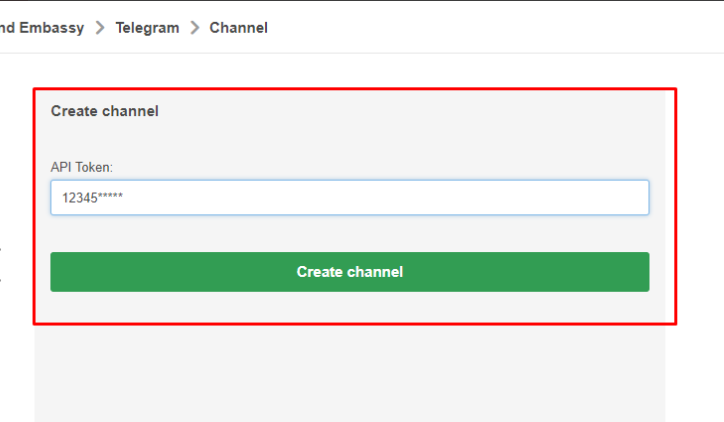Click the API Token input field
The width and height of the screenshot is (724, 422).
pos(350,198)
